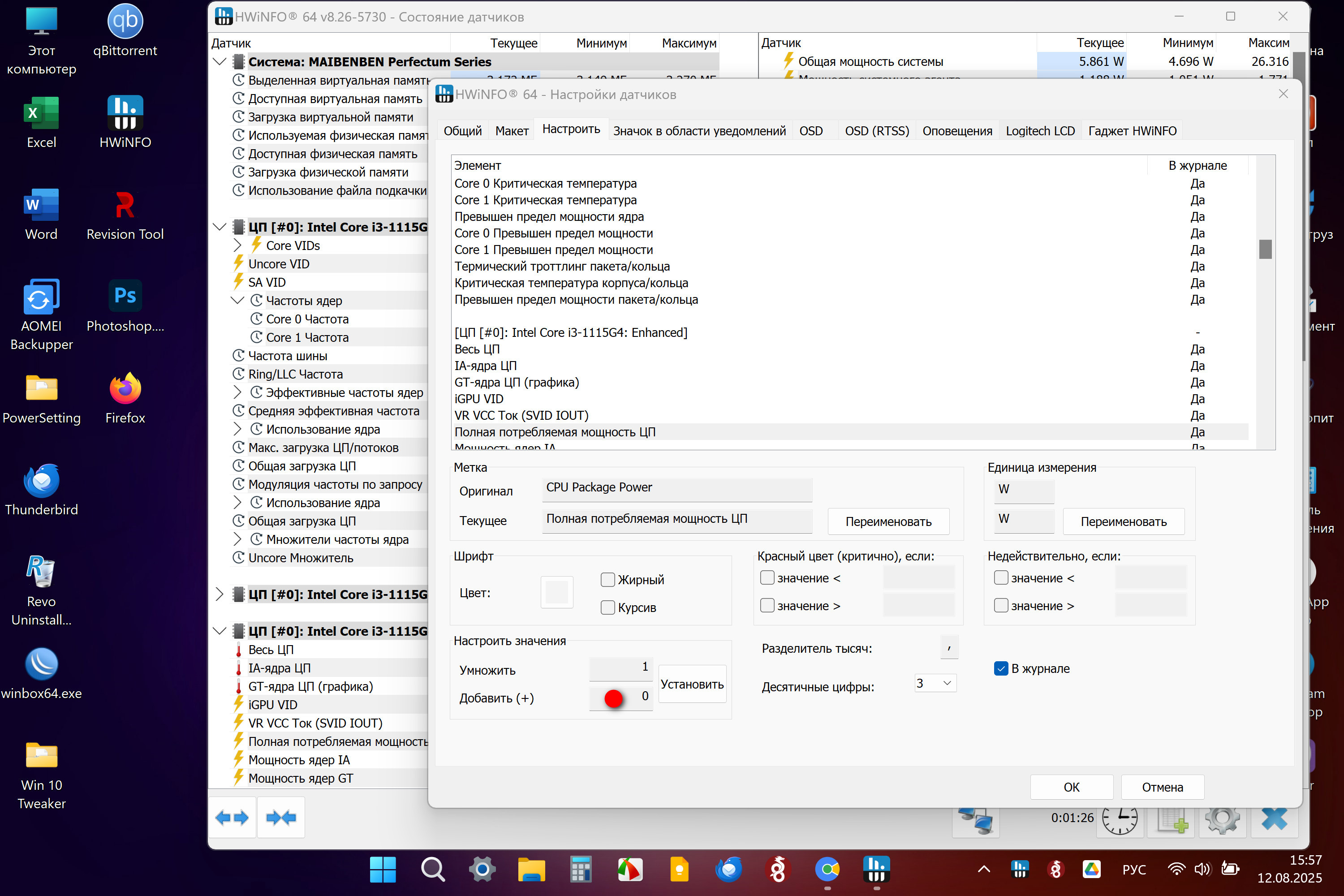The image size is (1344, 896).
Task: Open the Десятичные цифры dropdown
Action: click(935, 683)
